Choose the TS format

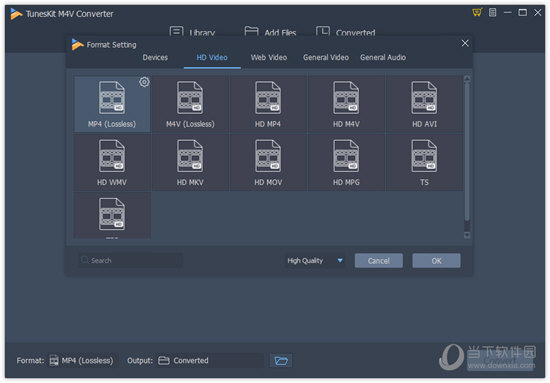point(424,163)
